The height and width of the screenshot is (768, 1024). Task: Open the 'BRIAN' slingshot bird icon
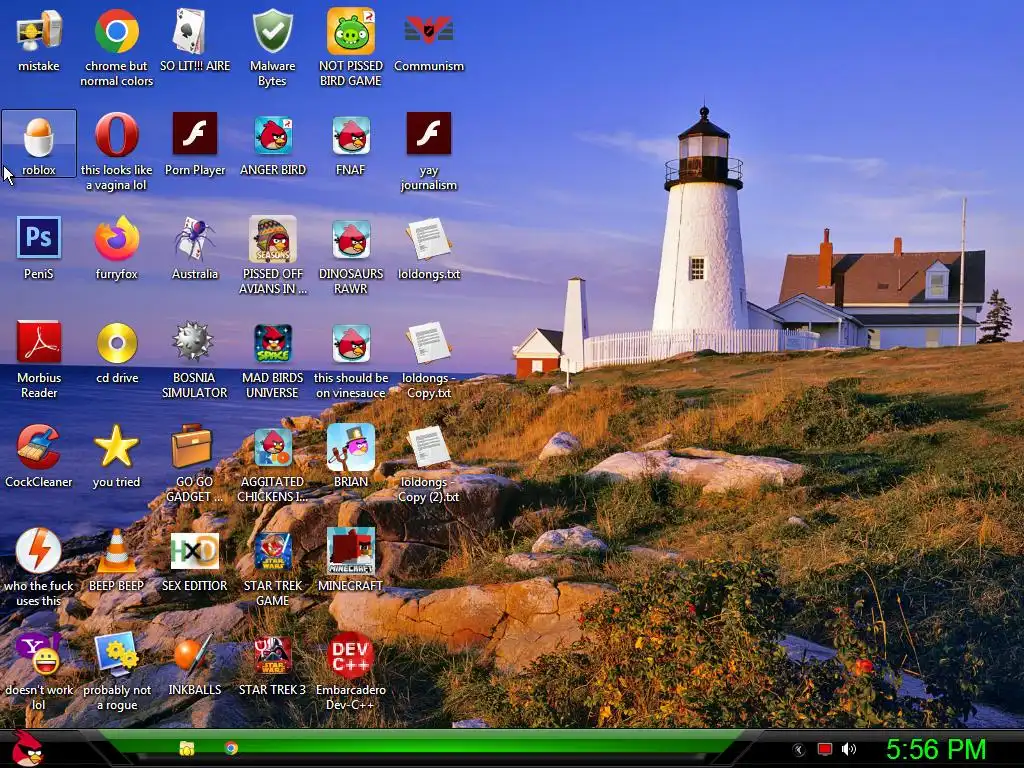coord(351,447)
